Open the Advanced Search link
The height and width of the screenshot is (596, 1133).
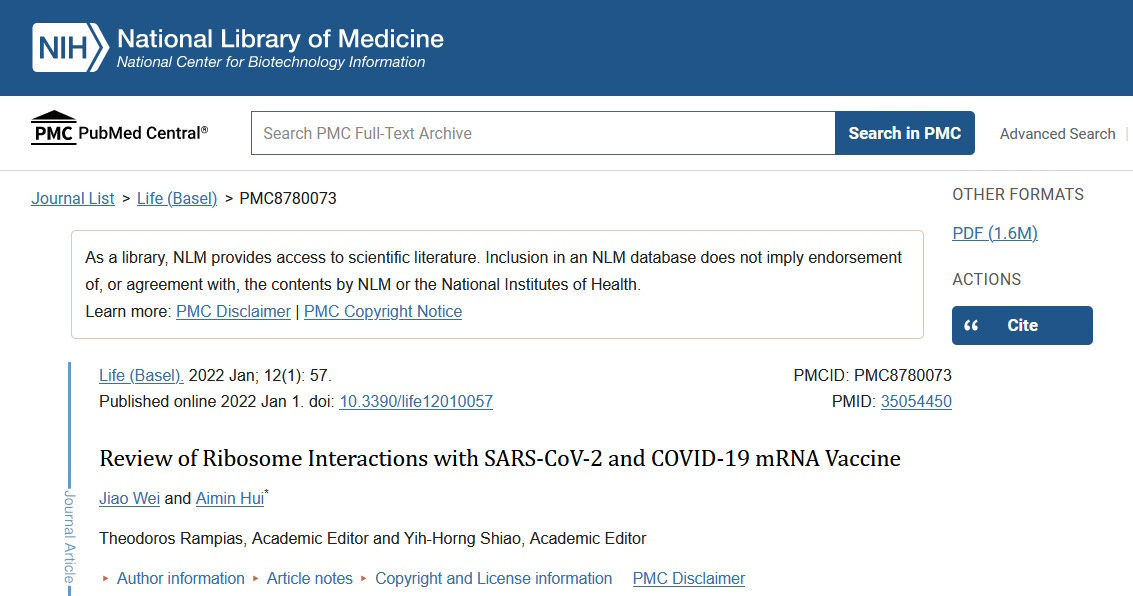click(x=1057, y=134)
